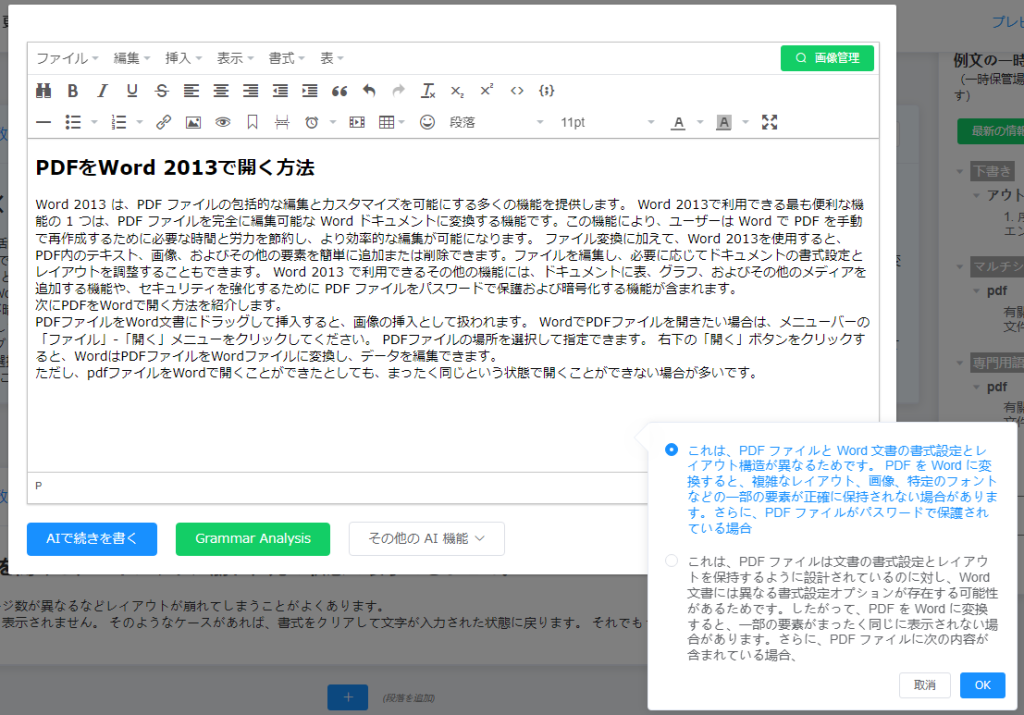Open find and replace binoculars icon
The height and width of the screenshot is (715, 1024).
[x=43, y=91]
